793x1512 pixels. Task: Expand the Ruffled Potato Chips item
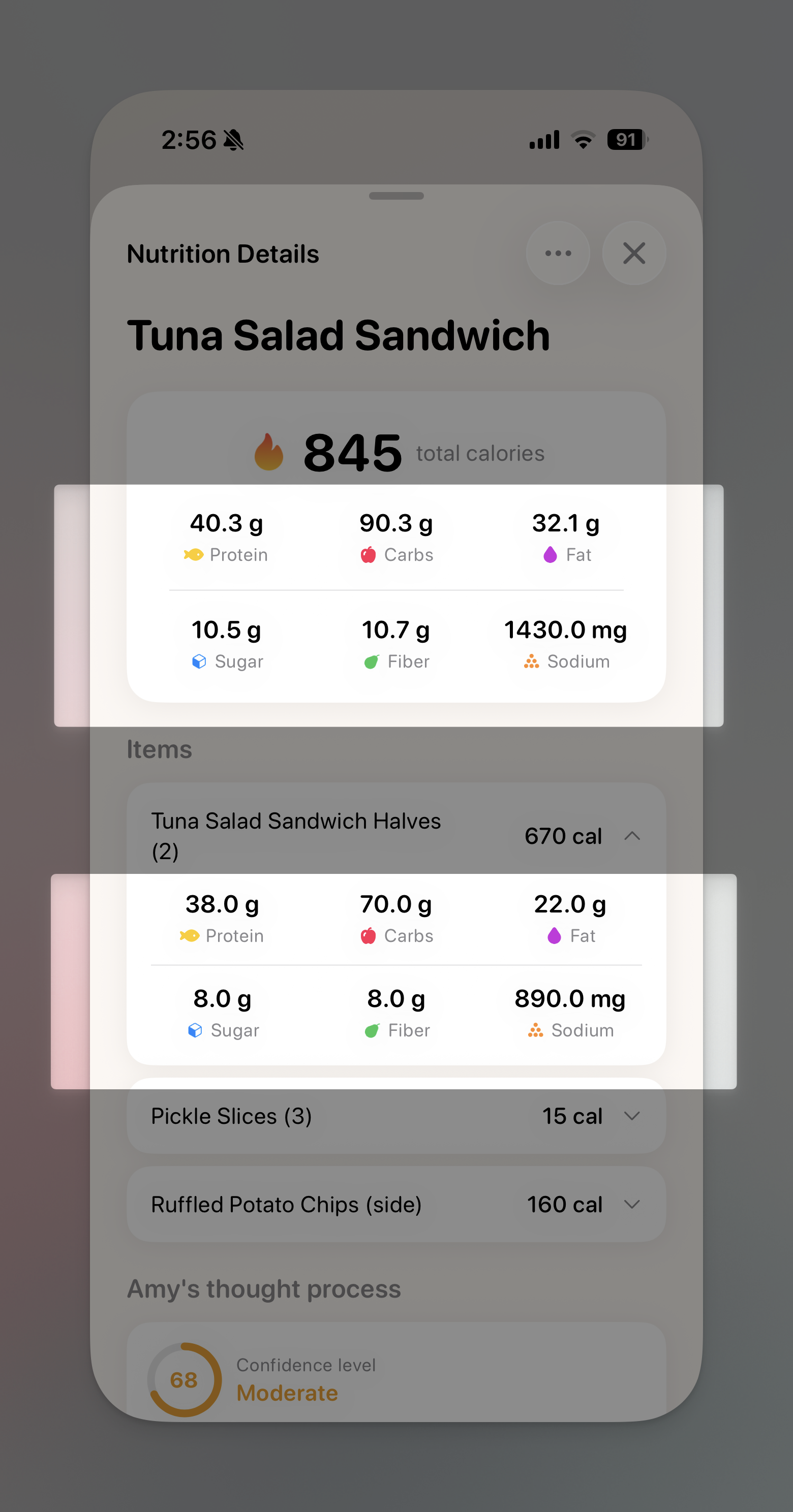pyautogui.click(x=632, y=1205)
